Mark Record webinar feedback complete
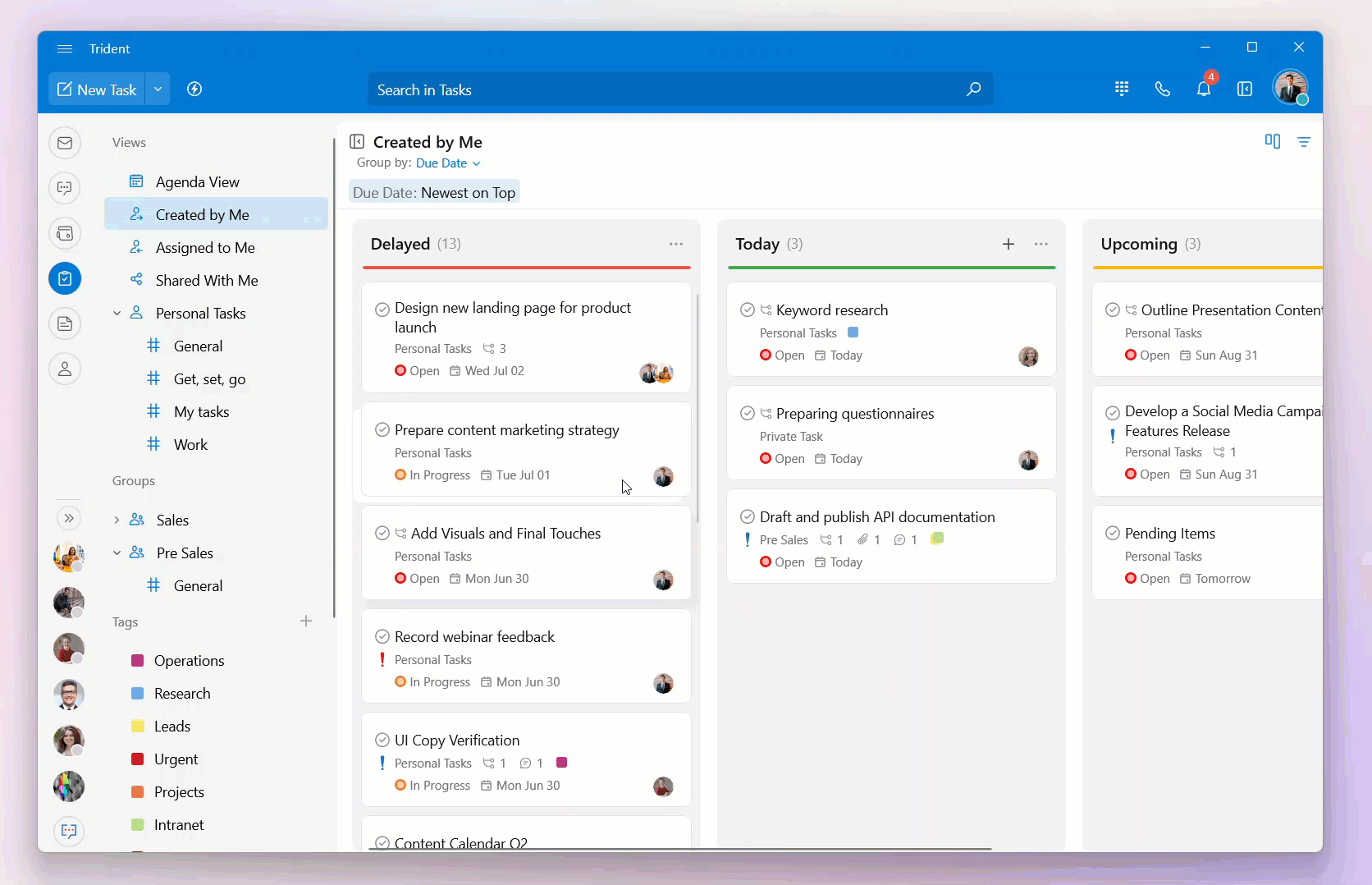This screenshot has width=1372, height=885. pos(382,637)
